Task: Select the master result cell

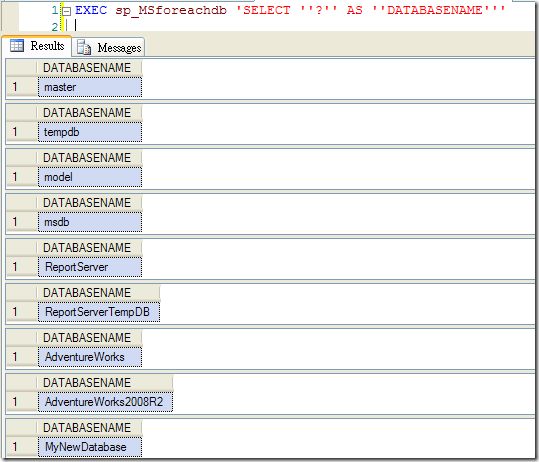Action: 90,87
